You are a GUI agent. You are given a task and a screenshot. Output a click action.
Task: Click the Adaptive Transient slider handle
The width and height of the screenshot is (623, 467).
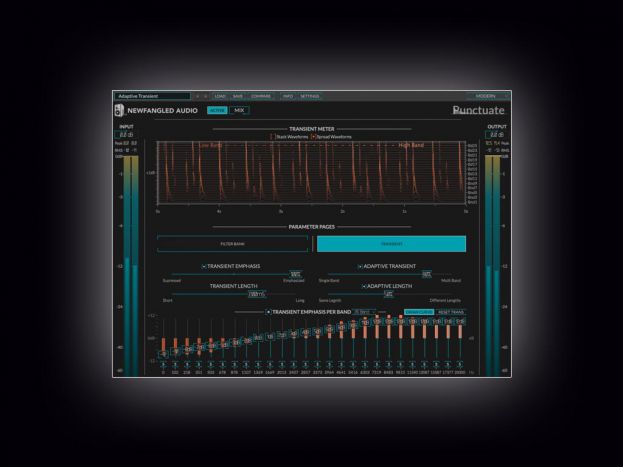coord(426,274)
